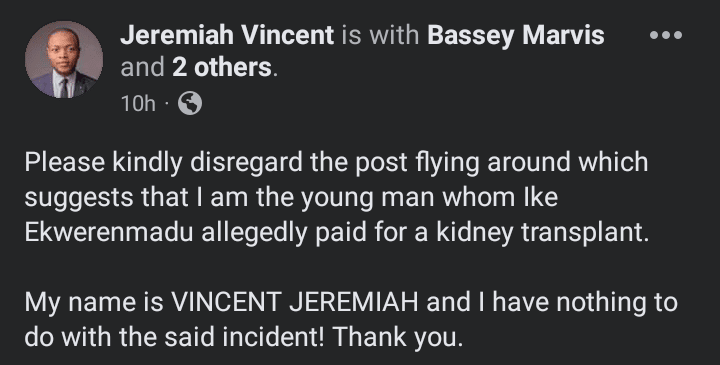Open the post via the 10h timestamp
This screenshot has height=365, width=720.
[138, 104]
